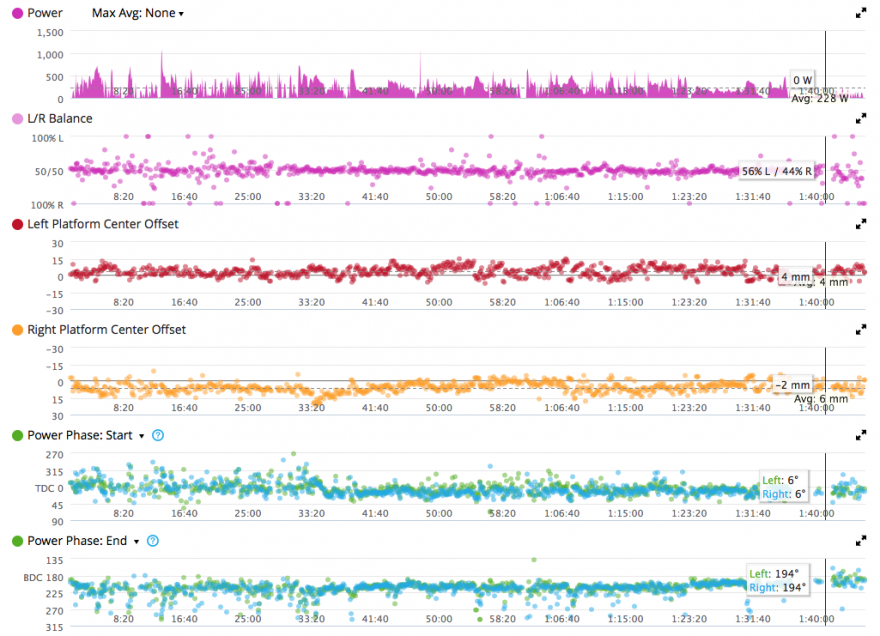Click Left: 6° in Power Phase Start tooltip
The height and width of the screenshot is (636, 880).
click(780, 480)
